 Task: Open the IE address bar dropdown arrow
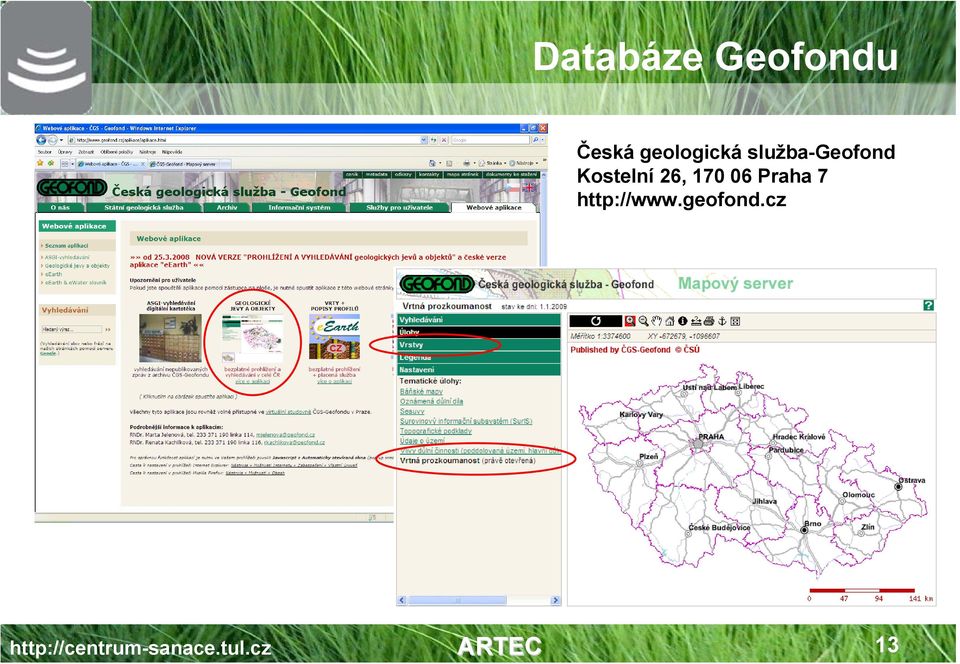[424, 140]
